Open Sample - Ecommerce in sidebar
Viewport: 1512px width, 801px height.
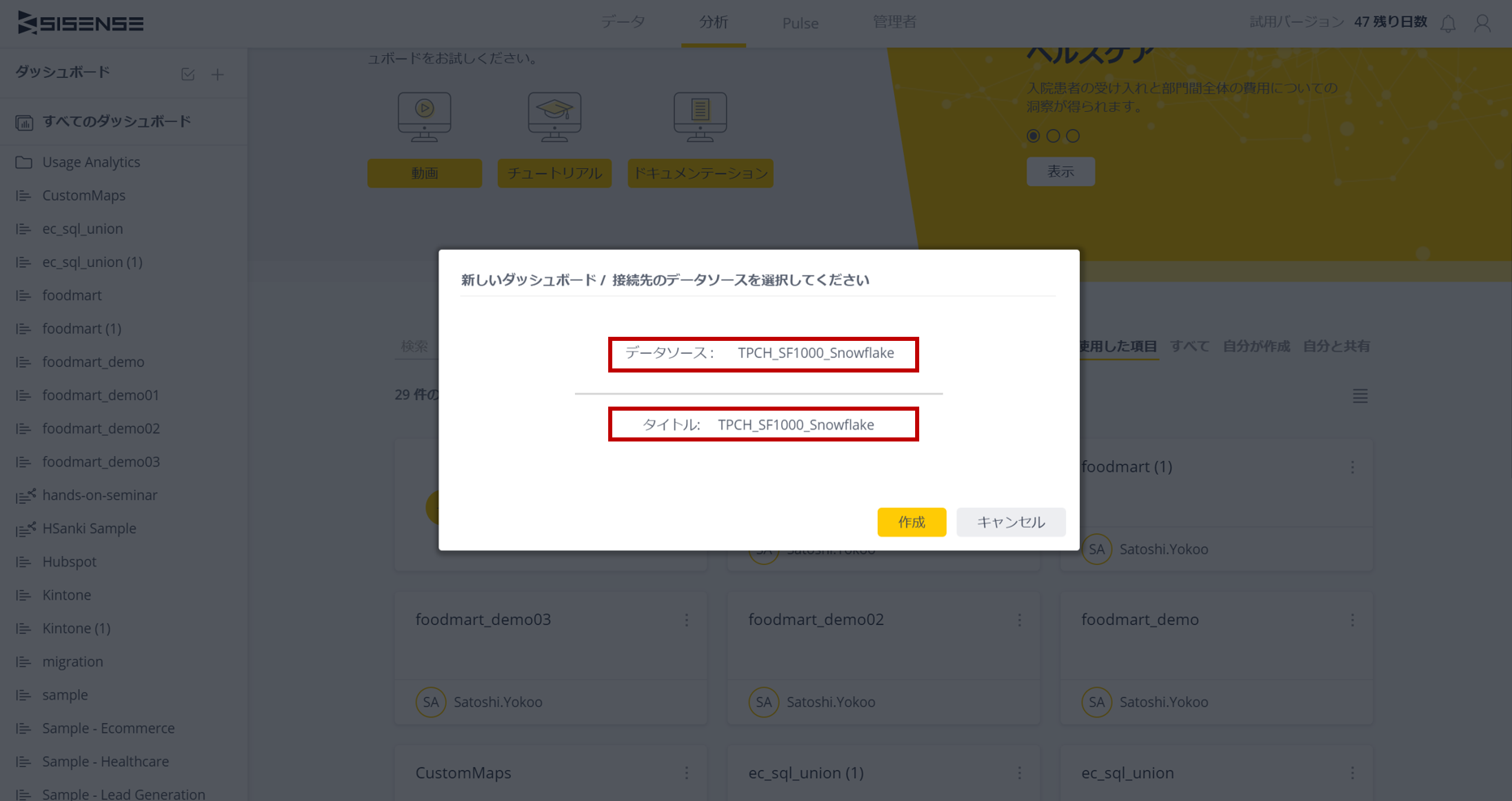pos(109,728)
